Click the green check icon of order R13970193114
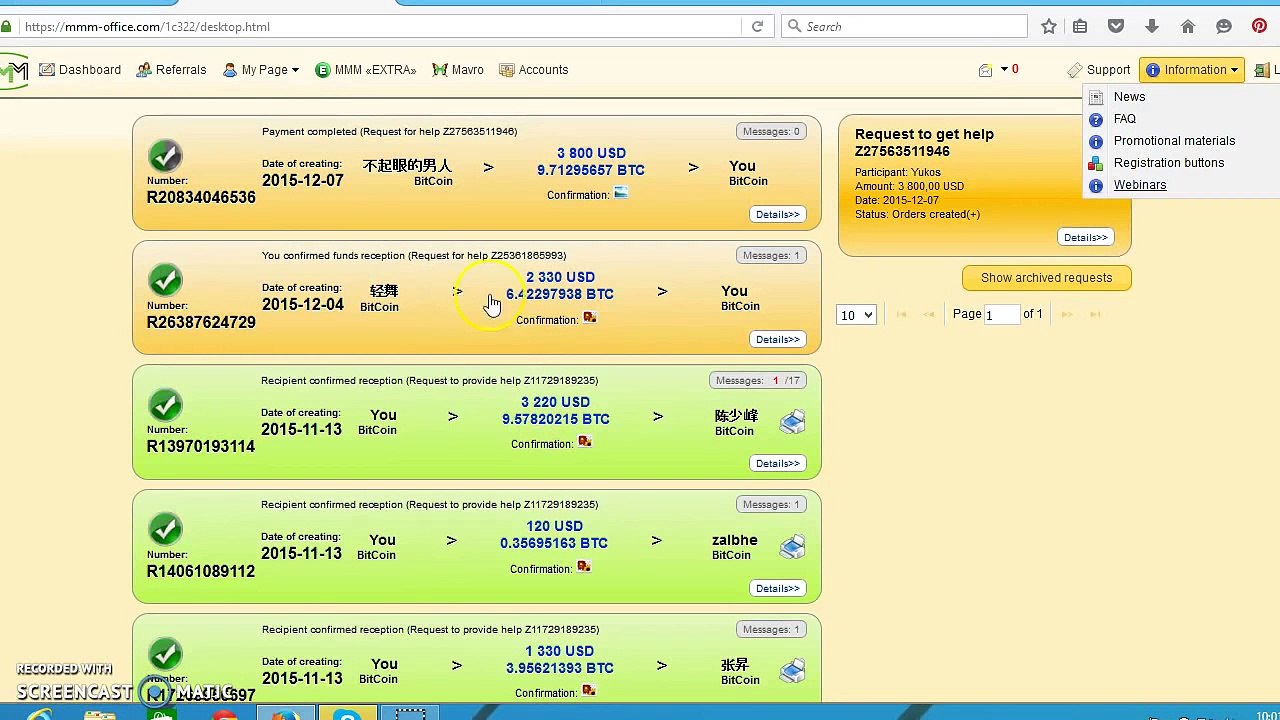This screenshot has height=720, width=1280. pyautogui.click(x=165, y=405)
